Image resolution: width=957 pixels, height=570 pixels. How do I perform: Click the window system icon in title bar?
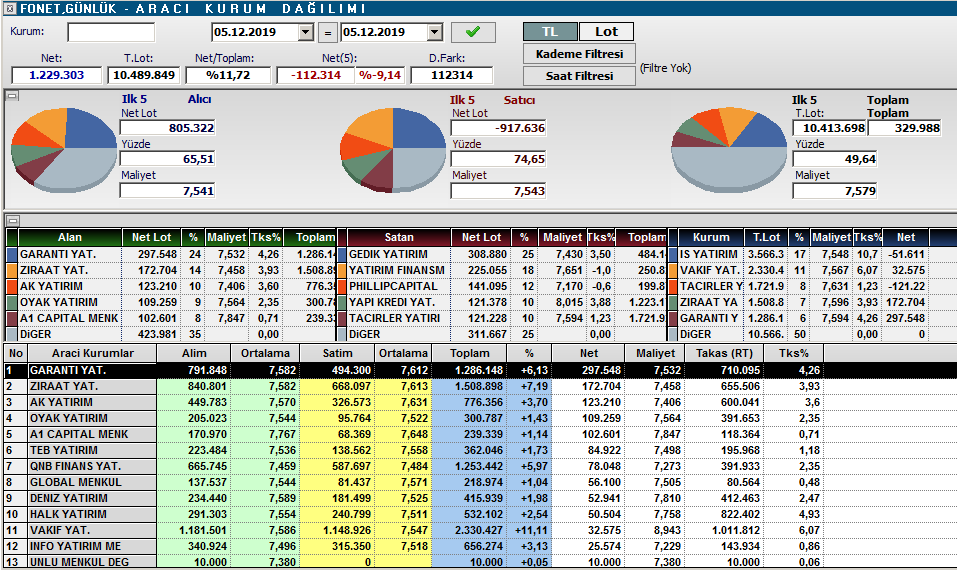tap(10, 9)
